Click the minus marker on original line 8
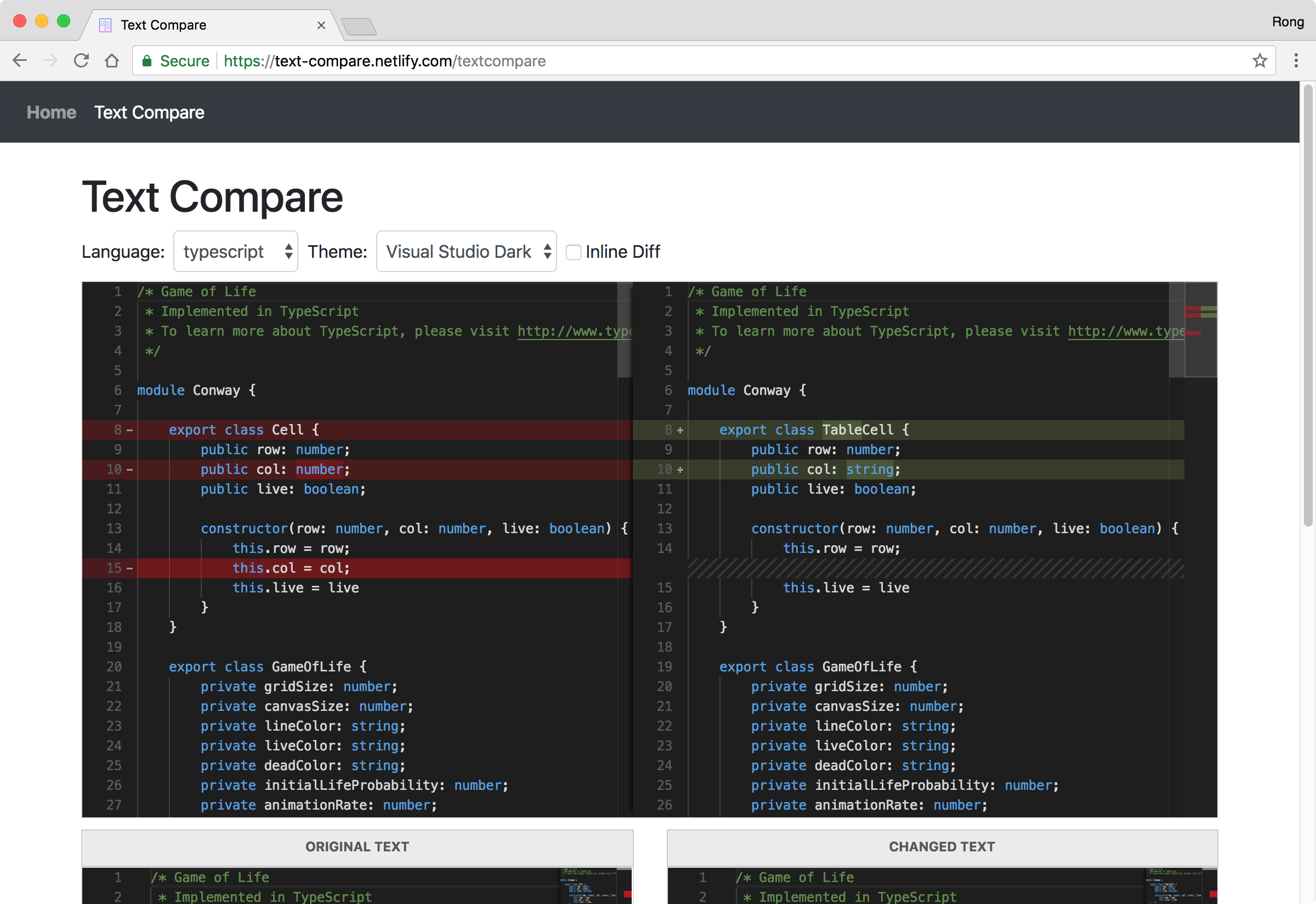 tap(129, 431)
